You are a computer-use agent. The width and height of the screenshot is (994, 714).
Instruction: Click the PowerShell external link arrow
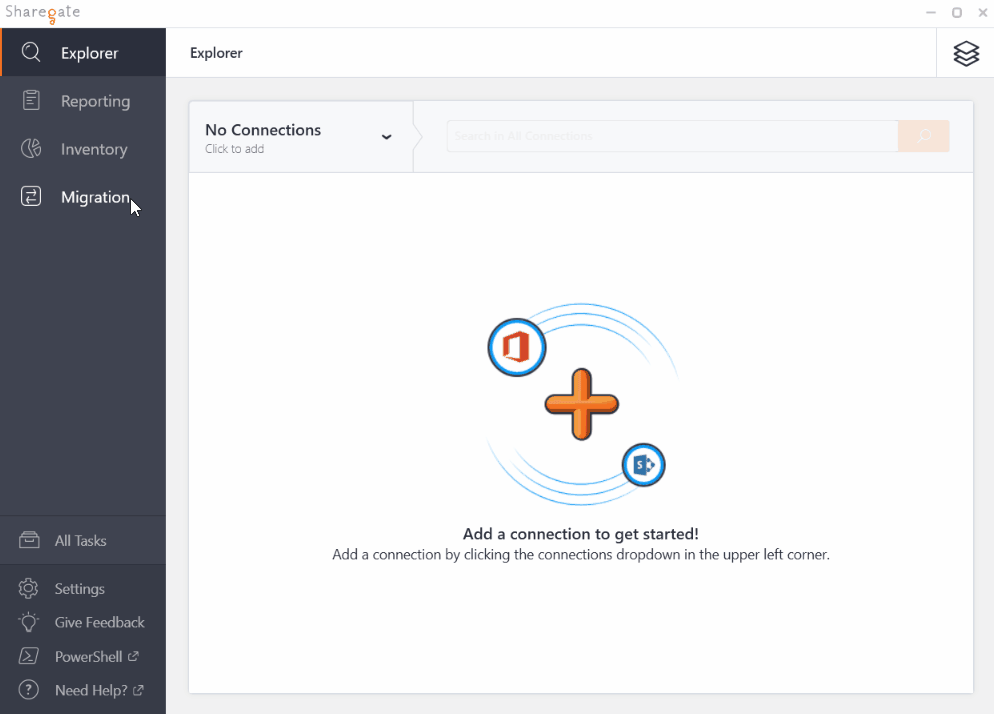(x=133, y=656)
